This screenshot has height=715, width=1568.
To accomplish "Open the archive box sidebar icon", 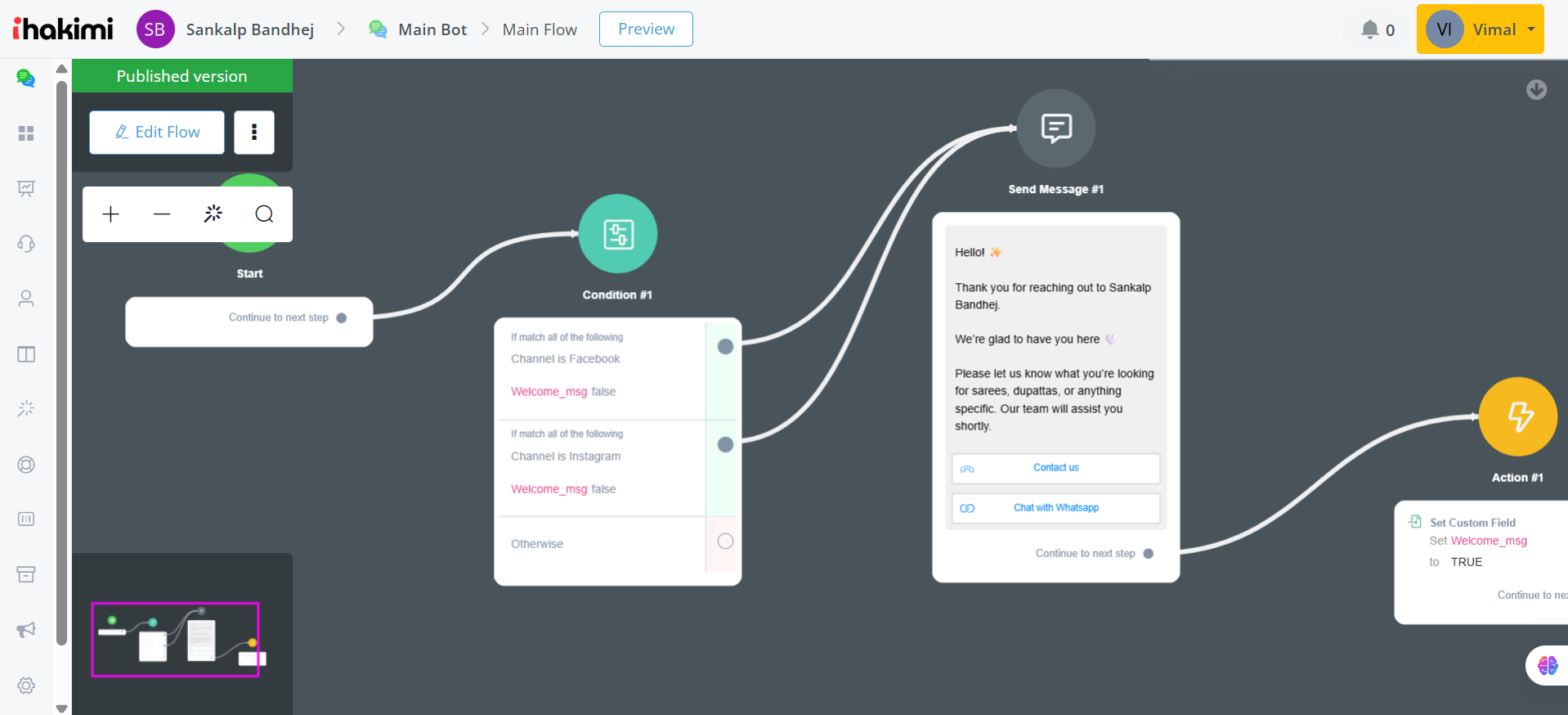I will pos(26,574).
